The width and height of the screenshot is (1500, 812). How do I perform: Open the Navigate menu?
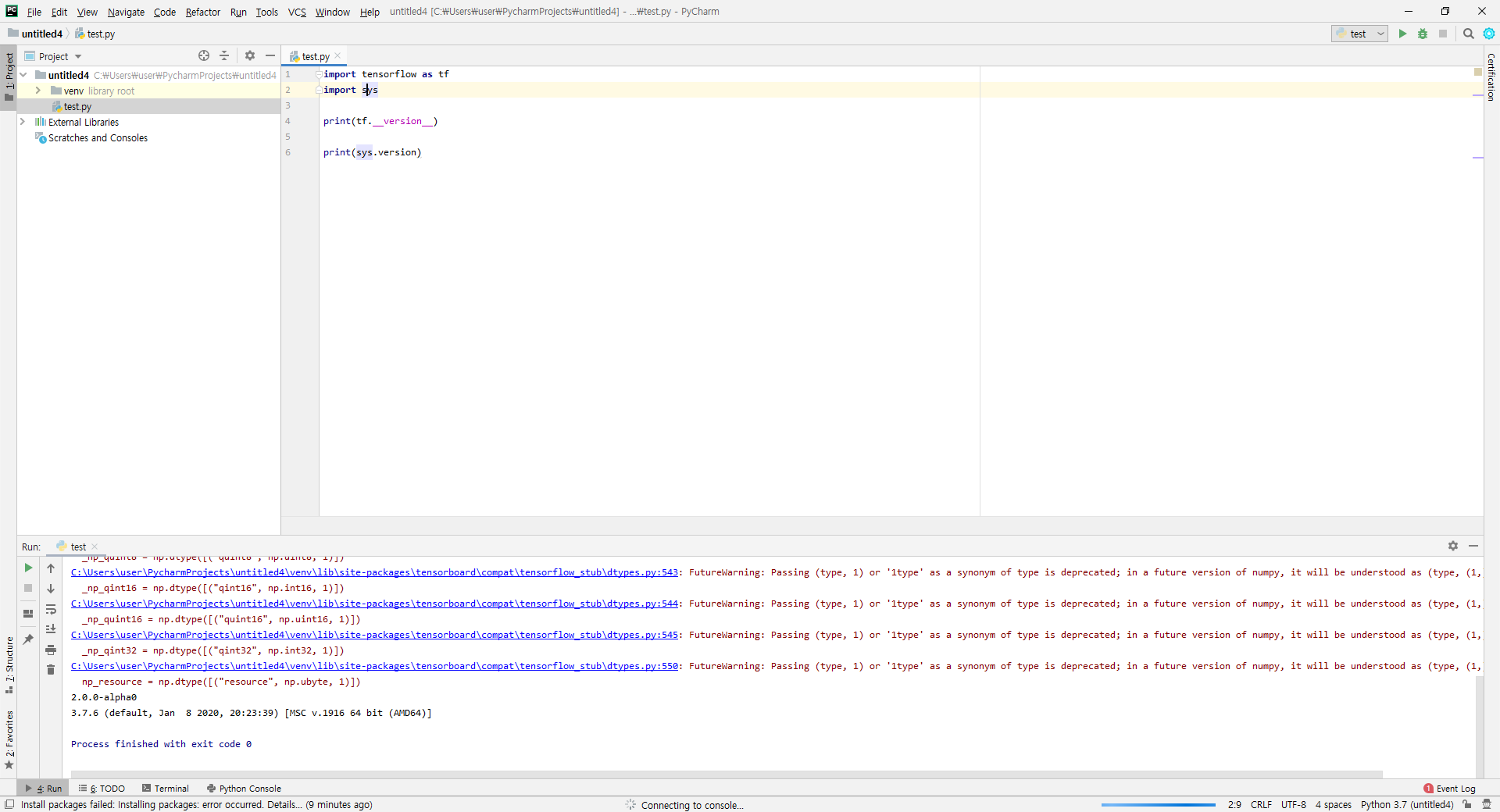click(x=126, y=12)
